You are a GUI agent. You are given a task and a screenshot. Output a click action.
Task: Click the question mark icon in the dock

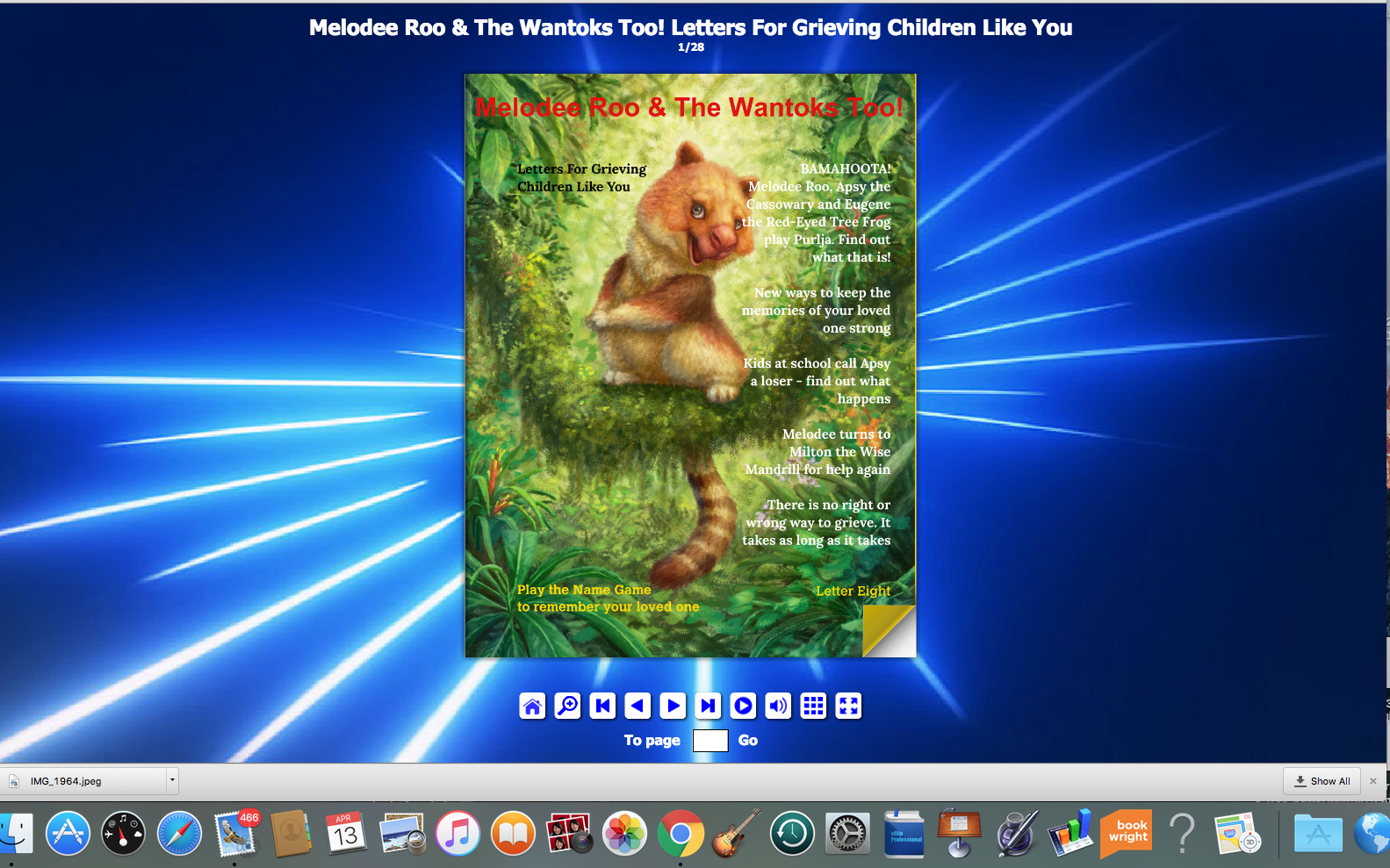(x=1182, y=833)
